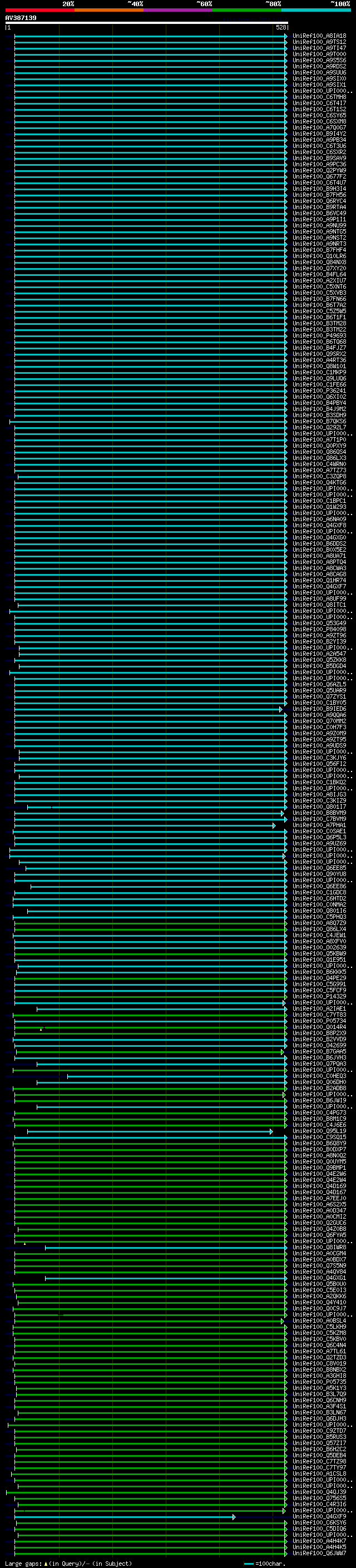356x1568 pixels.
Task: Select the UniRef100_C4R3I6 label
Action: 319,1505
